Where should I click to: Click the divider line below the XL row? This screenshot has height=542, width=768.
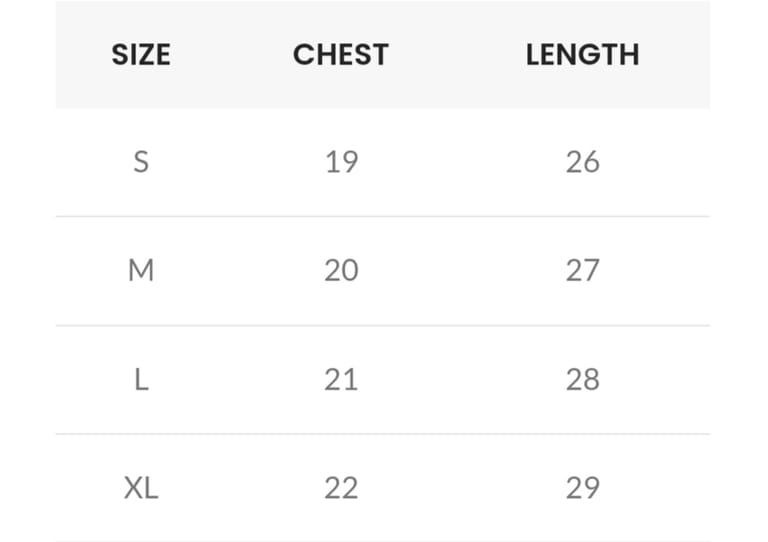click(x=383, y=541)
